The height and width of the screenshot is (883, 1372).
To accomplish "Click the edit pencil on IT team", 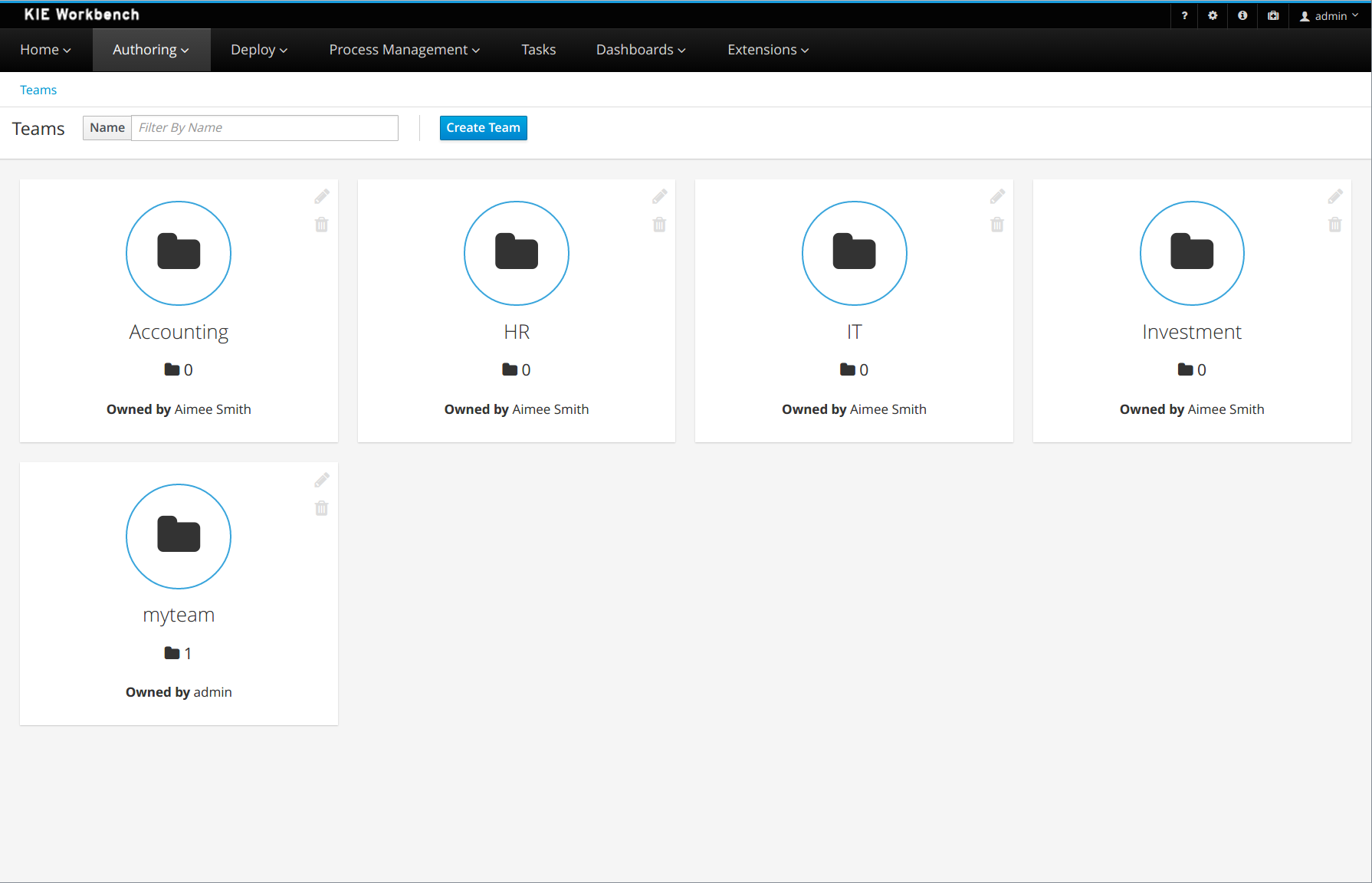I will 997,197.
